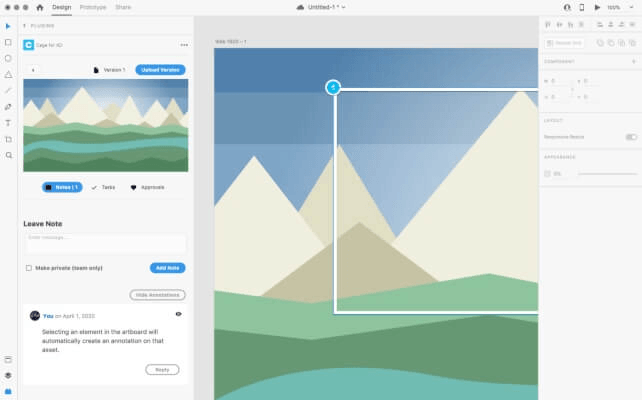642x400 pixels.
Task: Go back using the Plugins back arrow
Action: [x=25, y=26]
